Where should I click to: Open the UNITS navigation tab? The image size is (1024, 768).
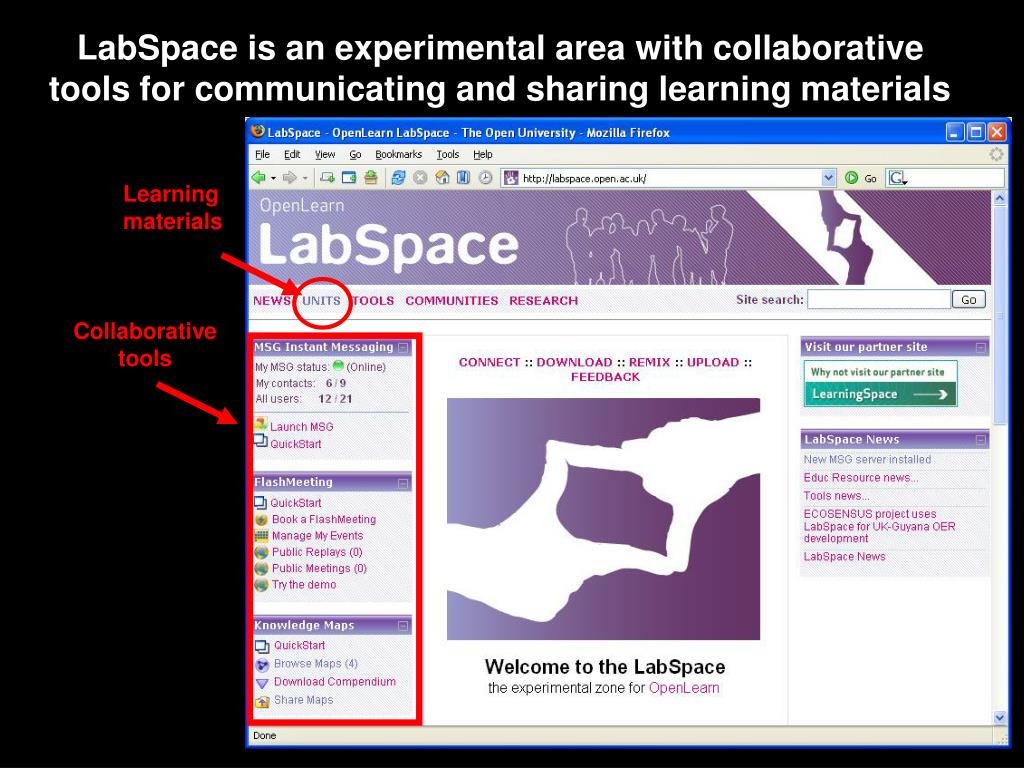(321, 300)
